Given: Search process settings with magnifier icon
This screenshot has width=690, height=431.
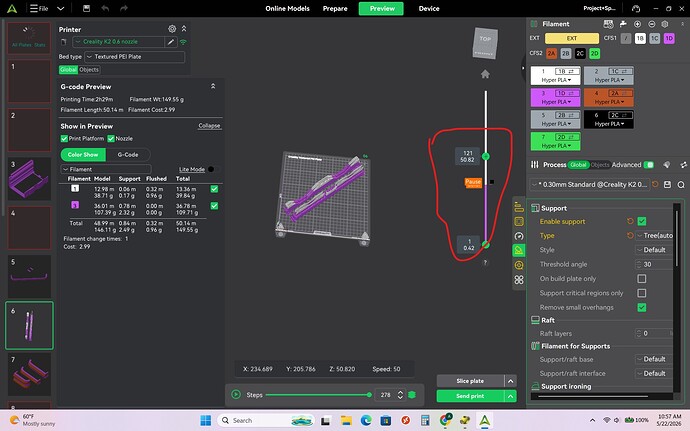Looking at the screenshot, I should click(x=681, y=184).
